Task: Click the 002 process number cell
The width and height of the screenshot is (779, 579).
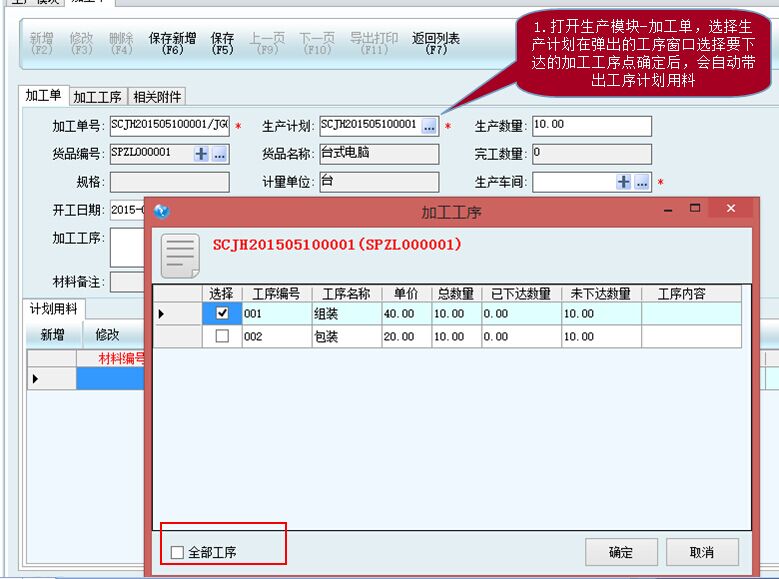Action: coord(277,336)
